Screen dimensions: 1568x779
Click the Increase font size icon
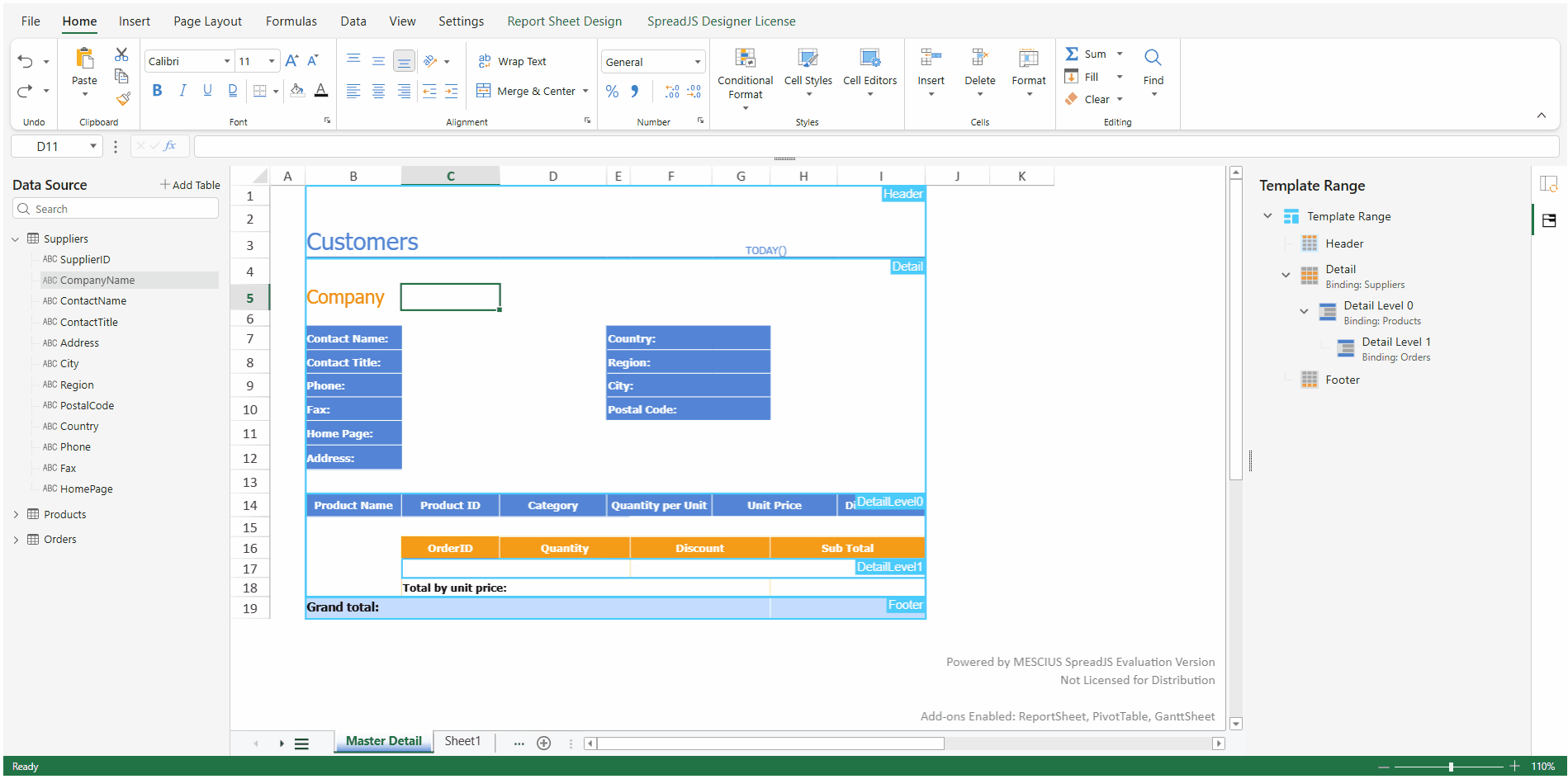[x=291, y=60]
